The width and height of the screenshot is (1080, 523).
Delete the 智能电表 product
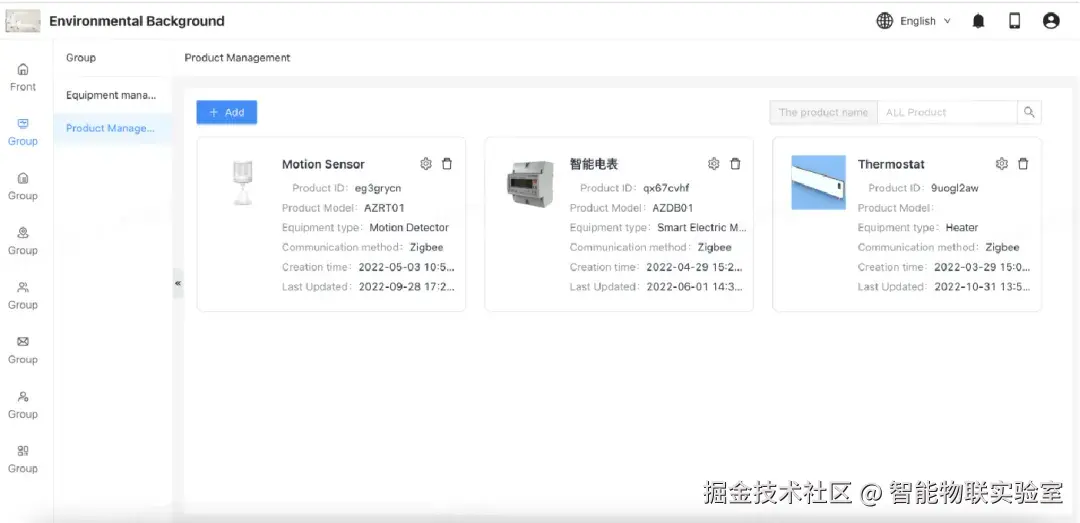click(736, 164)
